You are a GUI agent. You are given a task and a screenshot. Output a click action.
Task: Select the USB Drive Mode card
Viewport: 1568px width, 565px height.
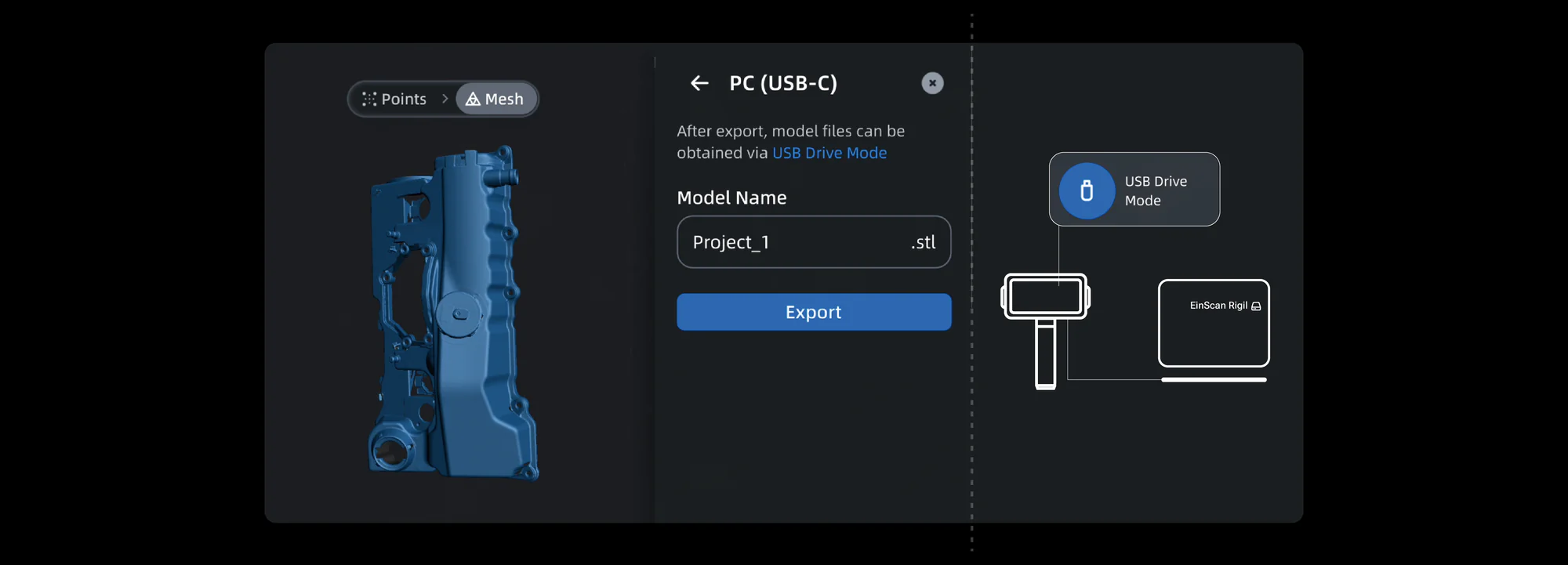1134,190
